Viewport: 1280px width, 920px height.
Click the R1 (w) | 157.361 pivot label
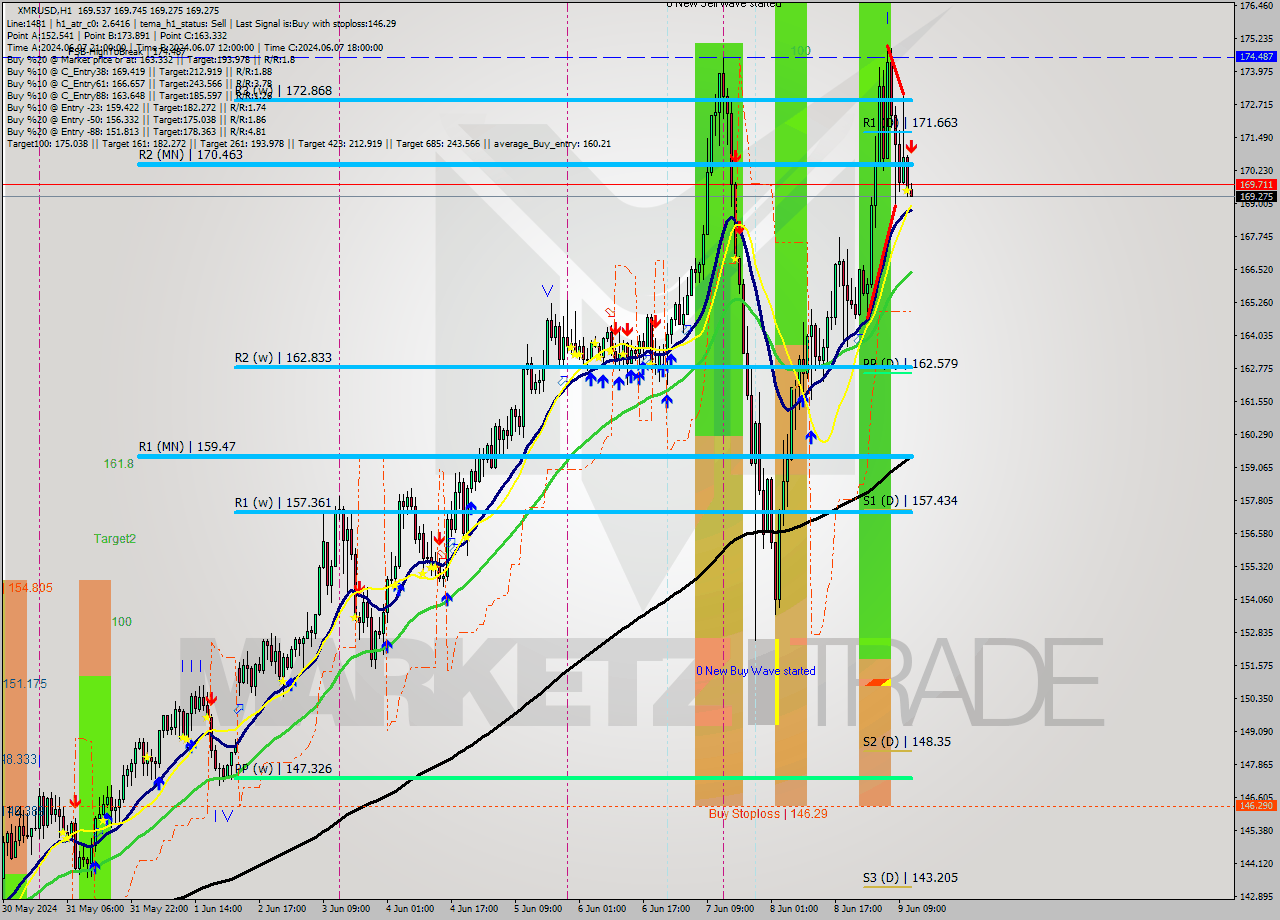tap(283, 502)
